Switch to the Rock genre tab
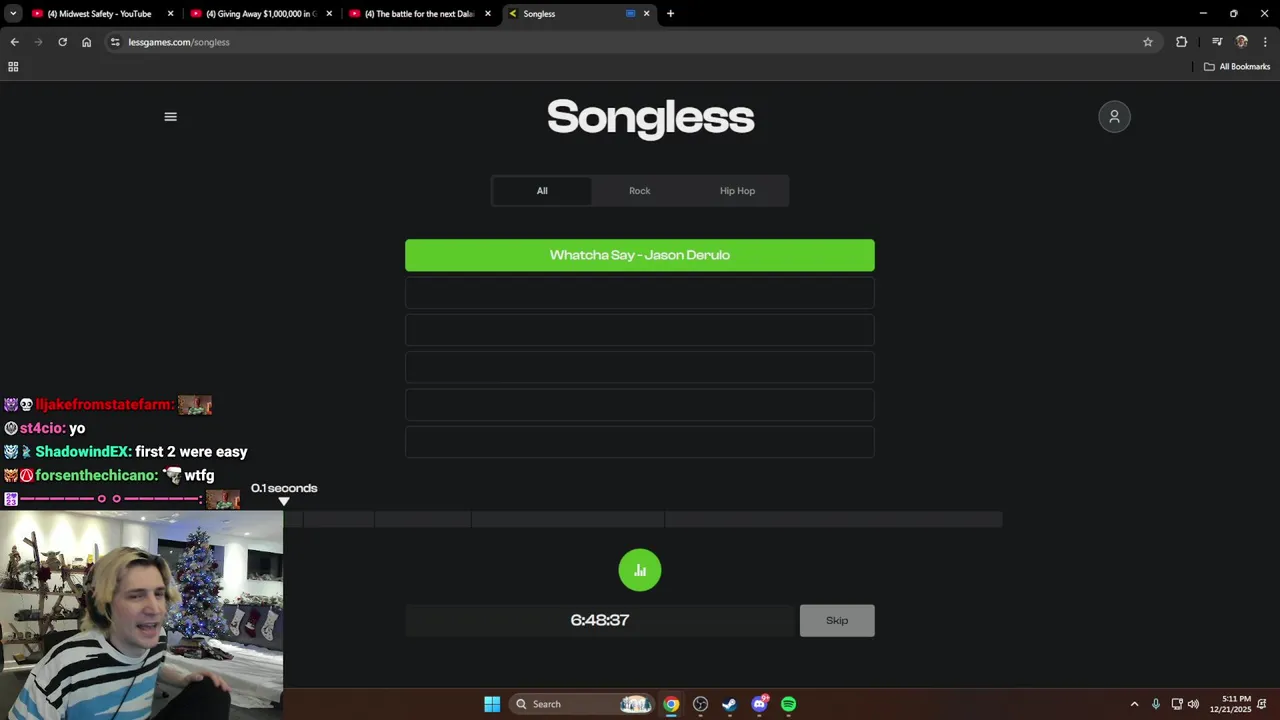 pyautogui.click(x=640, y=191)
